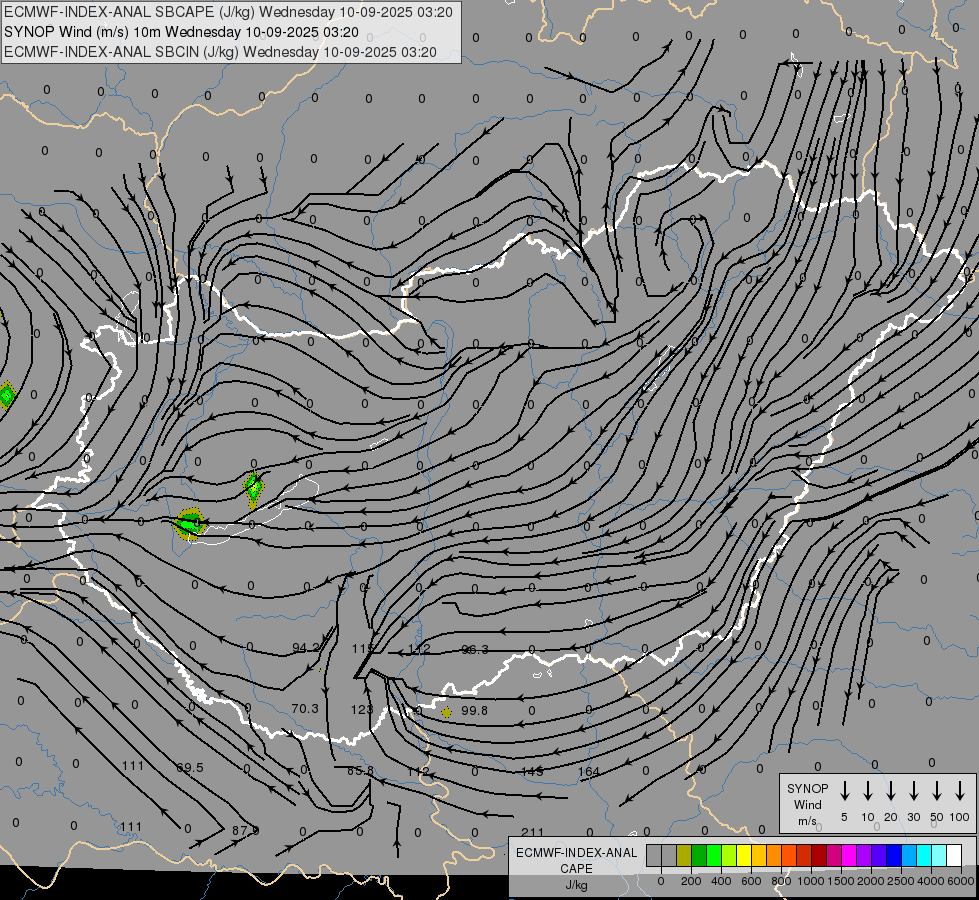The height and width of the screenshot is (900, 979).
Task: Click the wind arrow above the 10 label
Action: pos(867,790)
